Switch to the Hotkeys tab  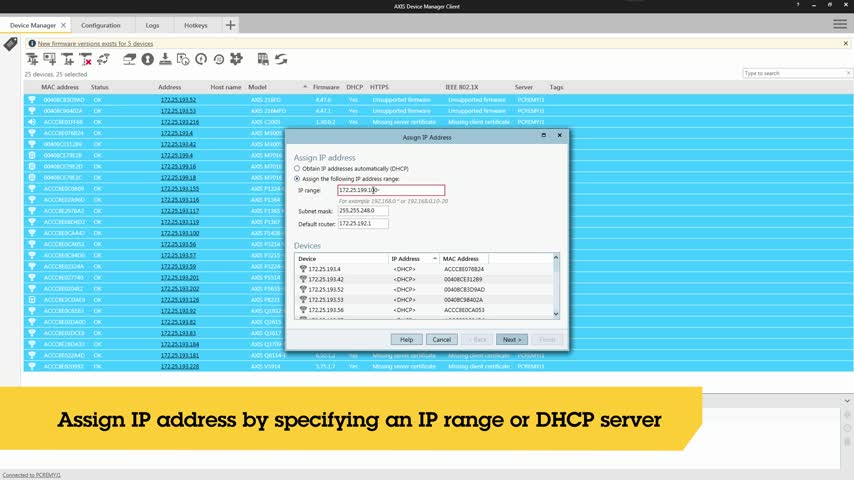[x=196, y=25]
